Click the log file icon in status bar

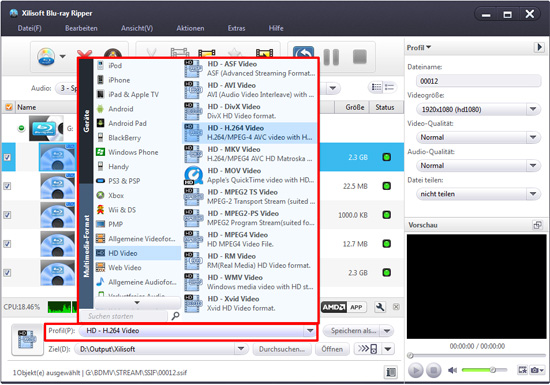pos(391,372)
